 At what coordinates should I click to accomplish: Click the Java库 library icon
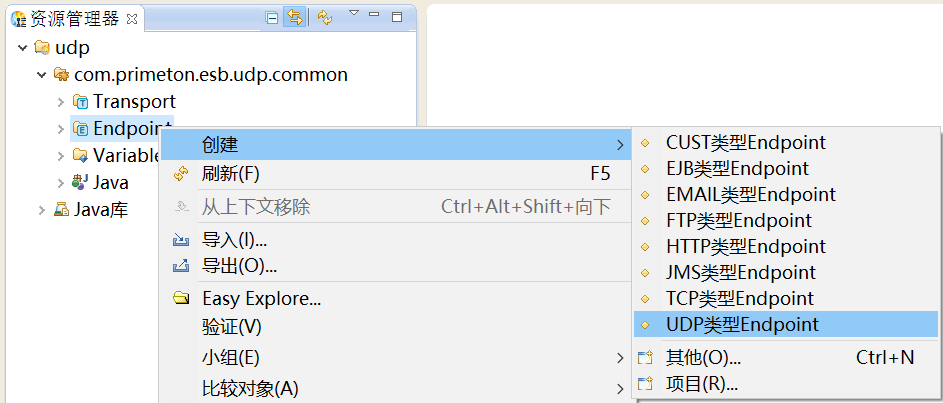tap(62, 209)
